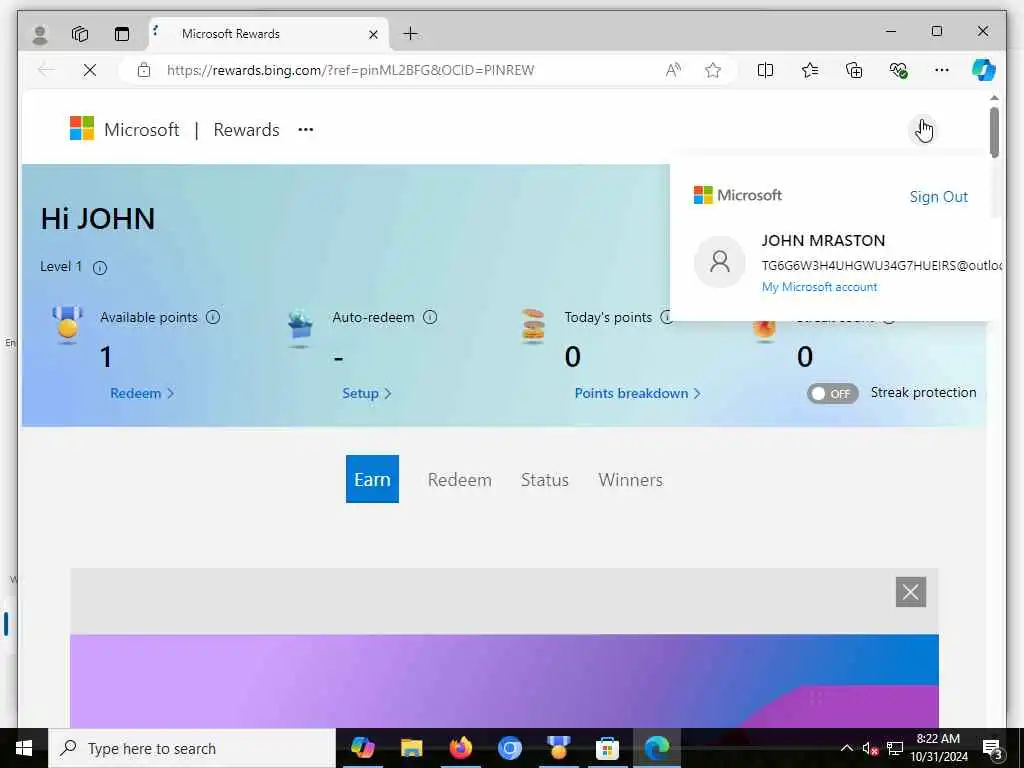Screen dimensions: 1024x768
Task: Close the promotional banner
Action: click(910, 592)
